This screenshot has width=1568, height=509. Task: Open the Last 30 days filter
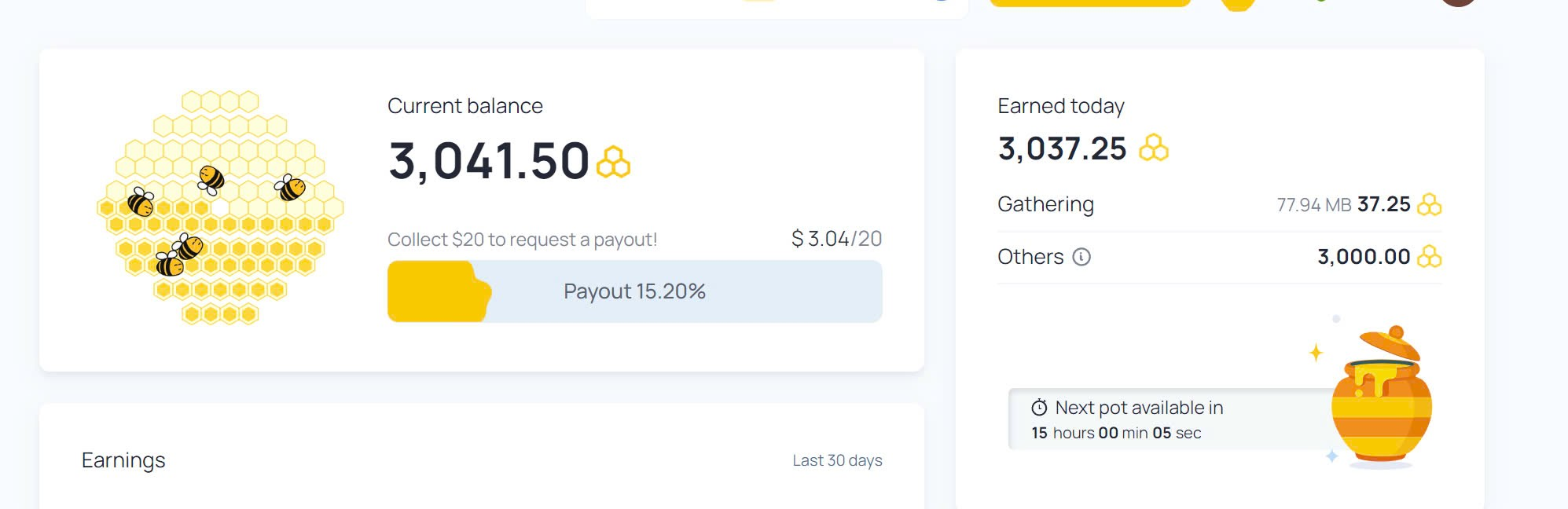837,460
